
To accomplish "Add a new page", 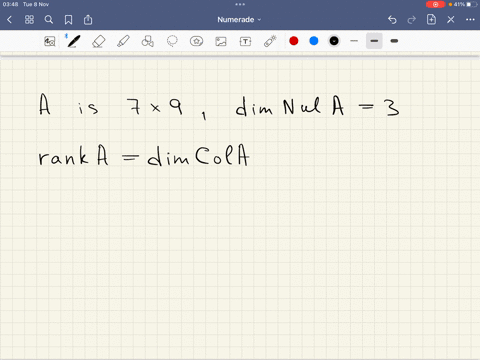I will tap(431, 20).
